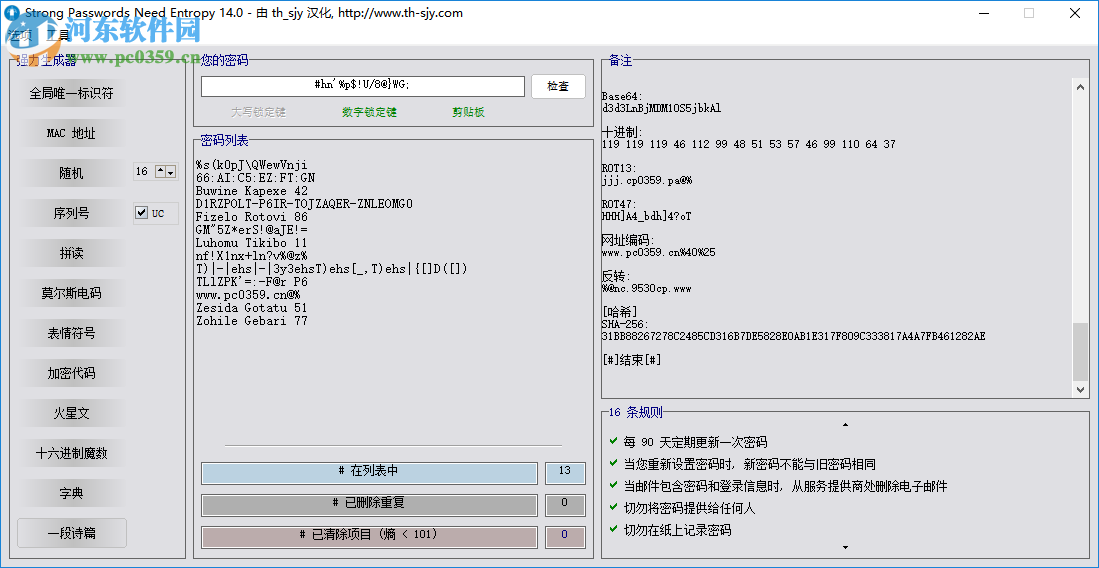Click the 大写锁定键 indicator
The width and height of the screenshot is (1099, 568).
tap(259, 112)
